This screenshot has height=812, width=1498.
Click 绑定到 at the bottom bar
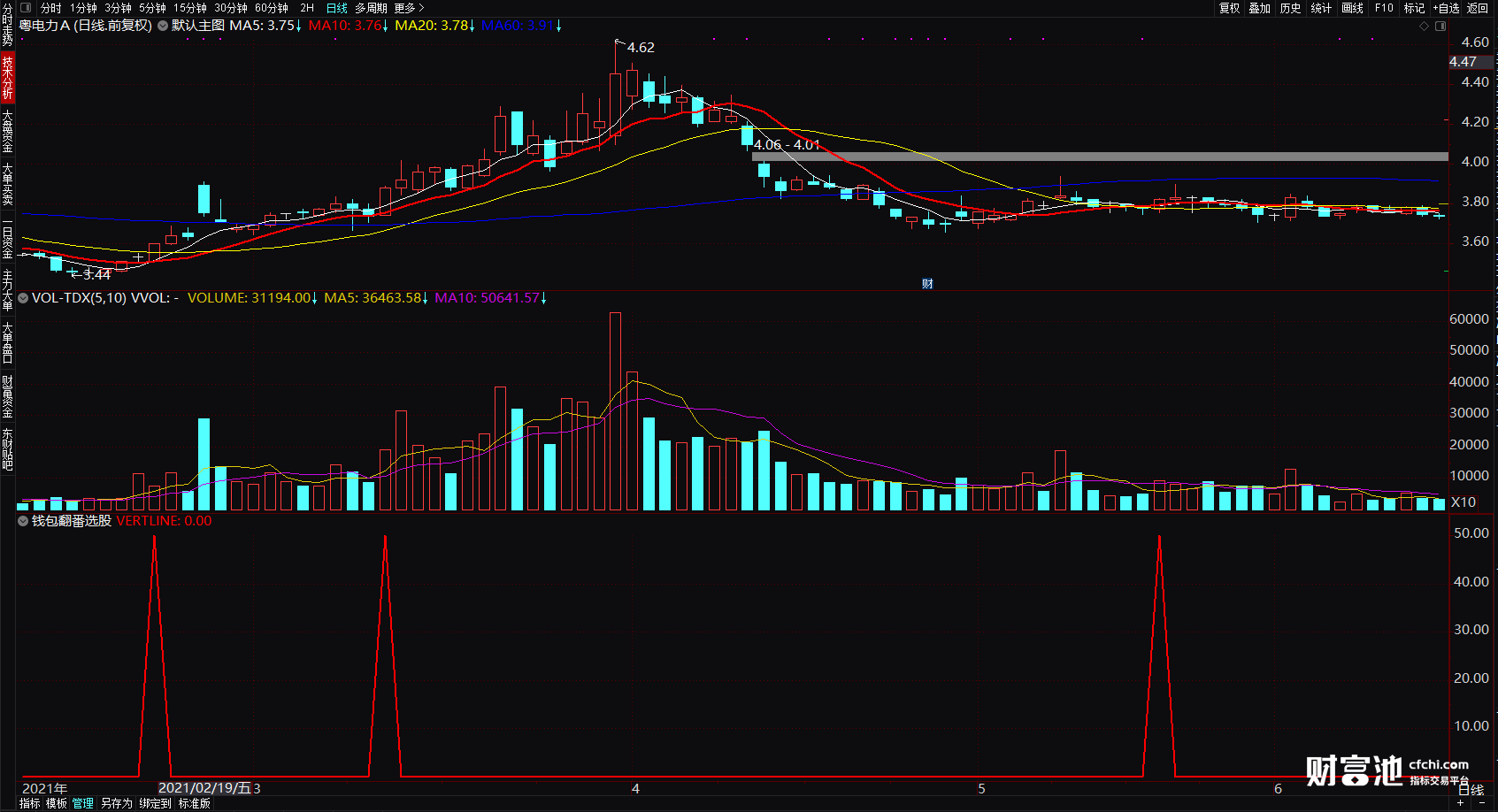pos(155,803)
